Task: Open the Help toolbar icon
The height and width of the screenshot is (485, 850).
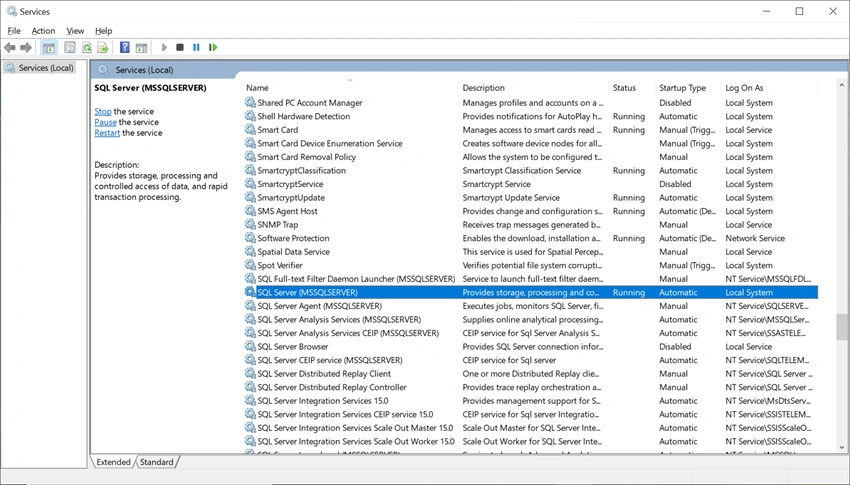Action: click(x=125, y=48)
